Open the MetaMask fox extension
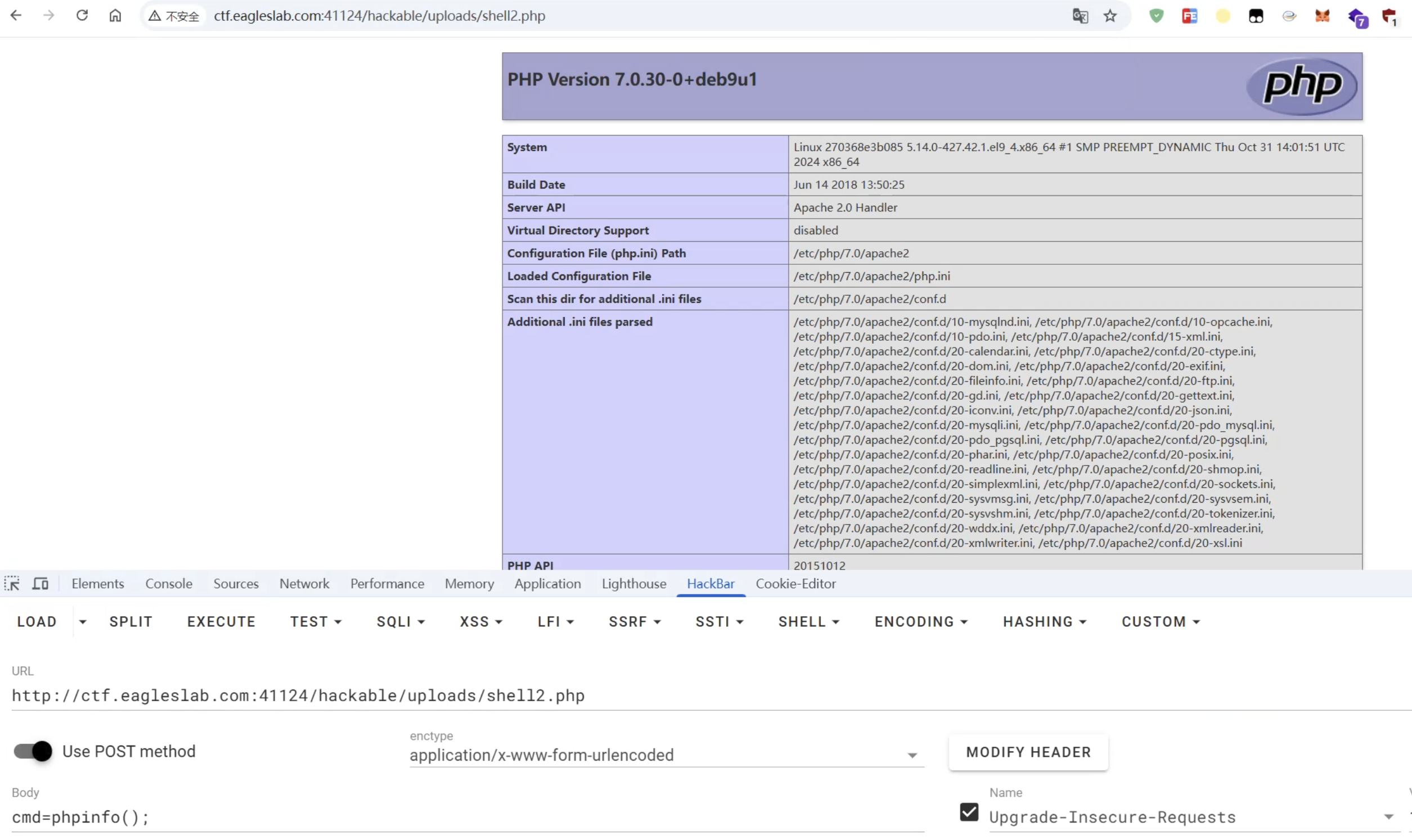 click(x=1322, y=16)
